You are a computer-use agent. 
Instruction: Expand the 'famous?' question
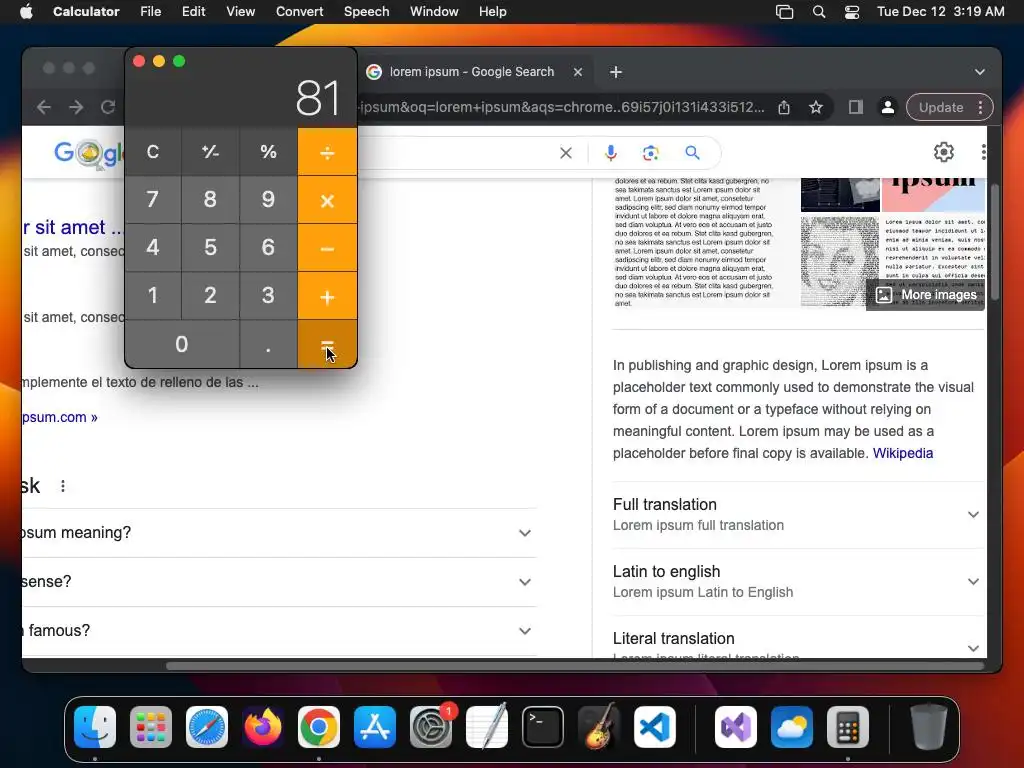tap(280, 631)
